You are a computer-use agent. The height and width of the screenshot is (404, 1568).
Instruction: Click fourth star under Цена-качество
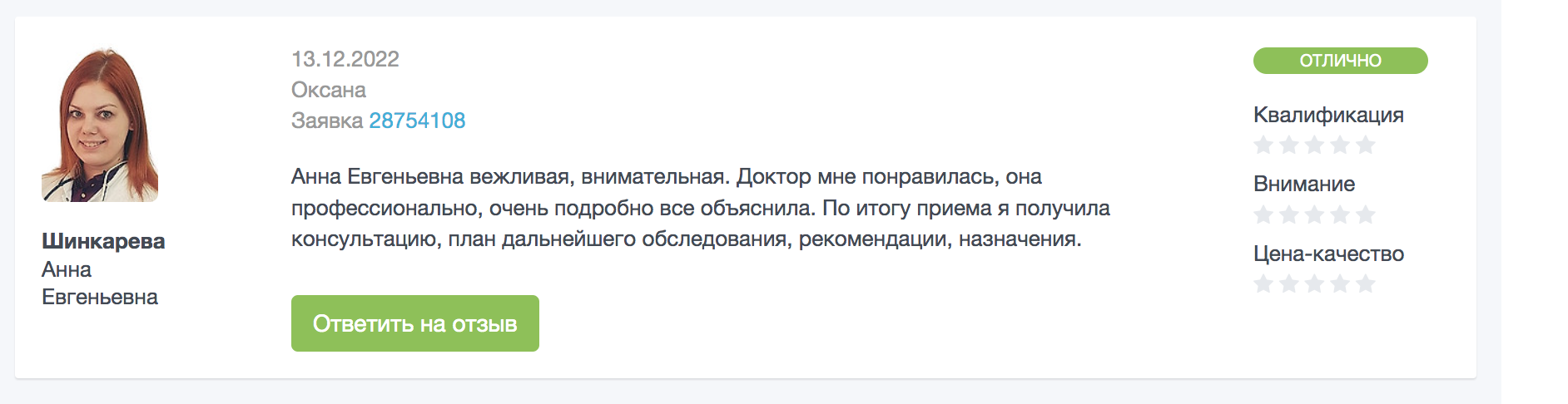click(1340, 284)
